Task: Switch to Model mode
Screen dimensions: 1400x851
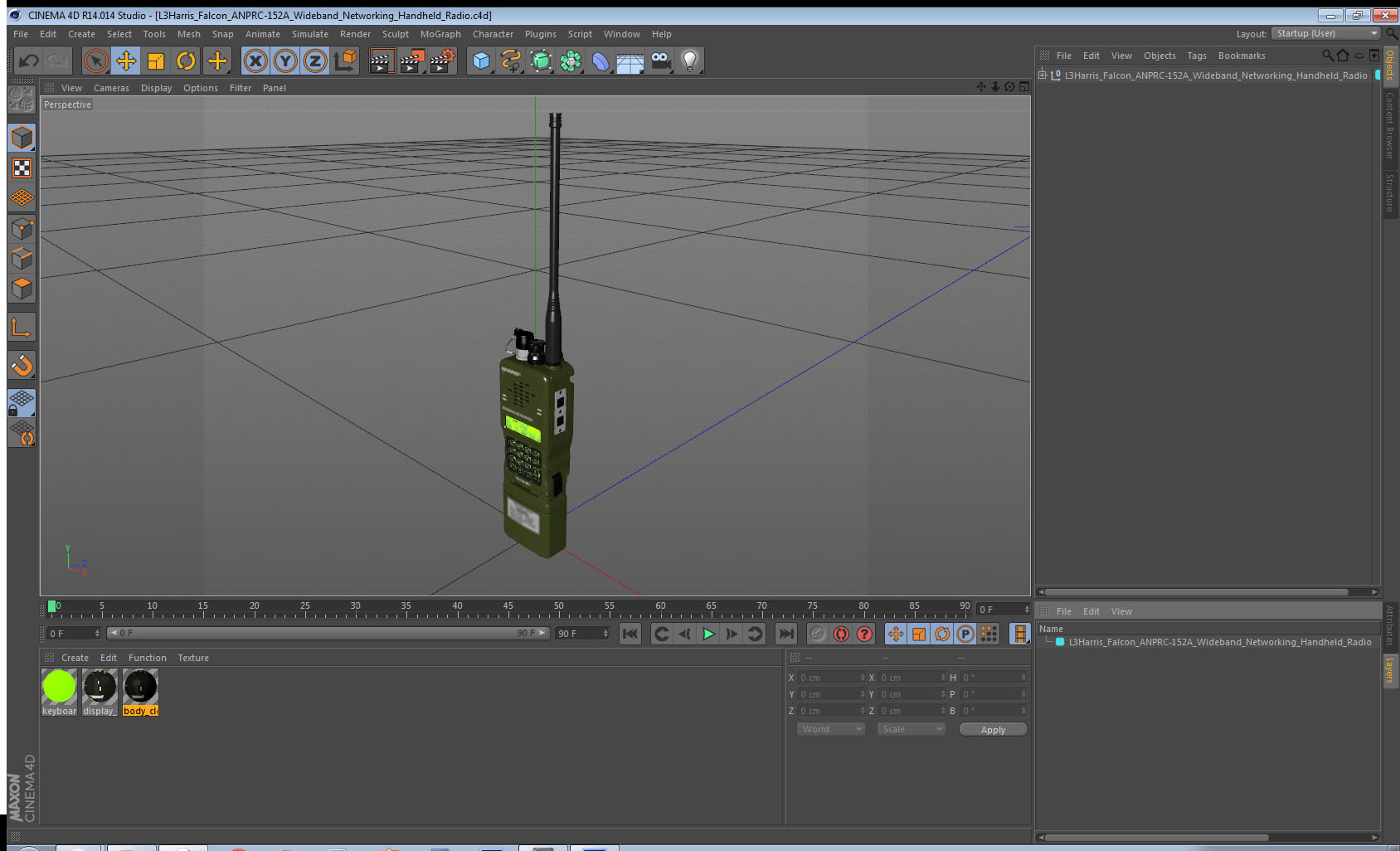Action: click(x=22, y=138)
